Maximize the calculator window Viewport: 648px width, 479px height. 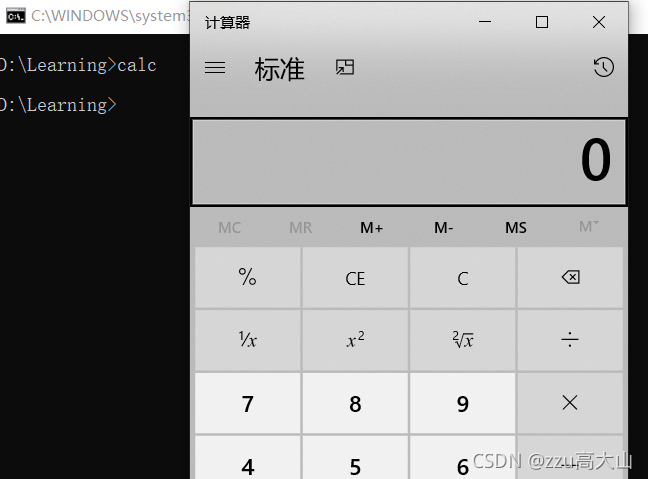(x=542, y=22)
